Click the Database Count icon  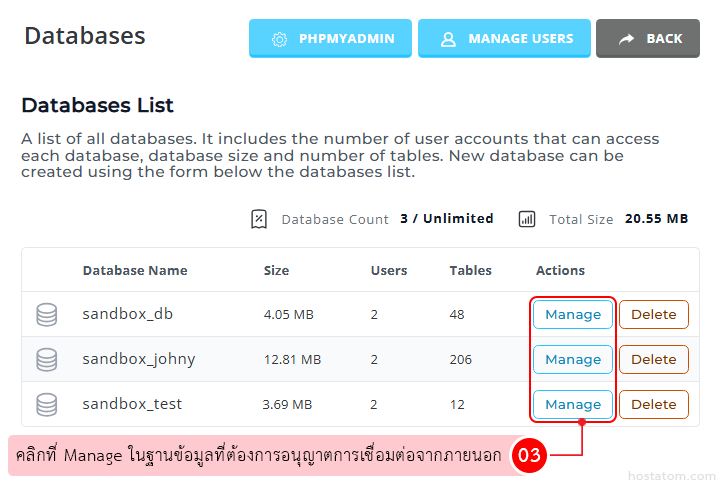(259, 219)
